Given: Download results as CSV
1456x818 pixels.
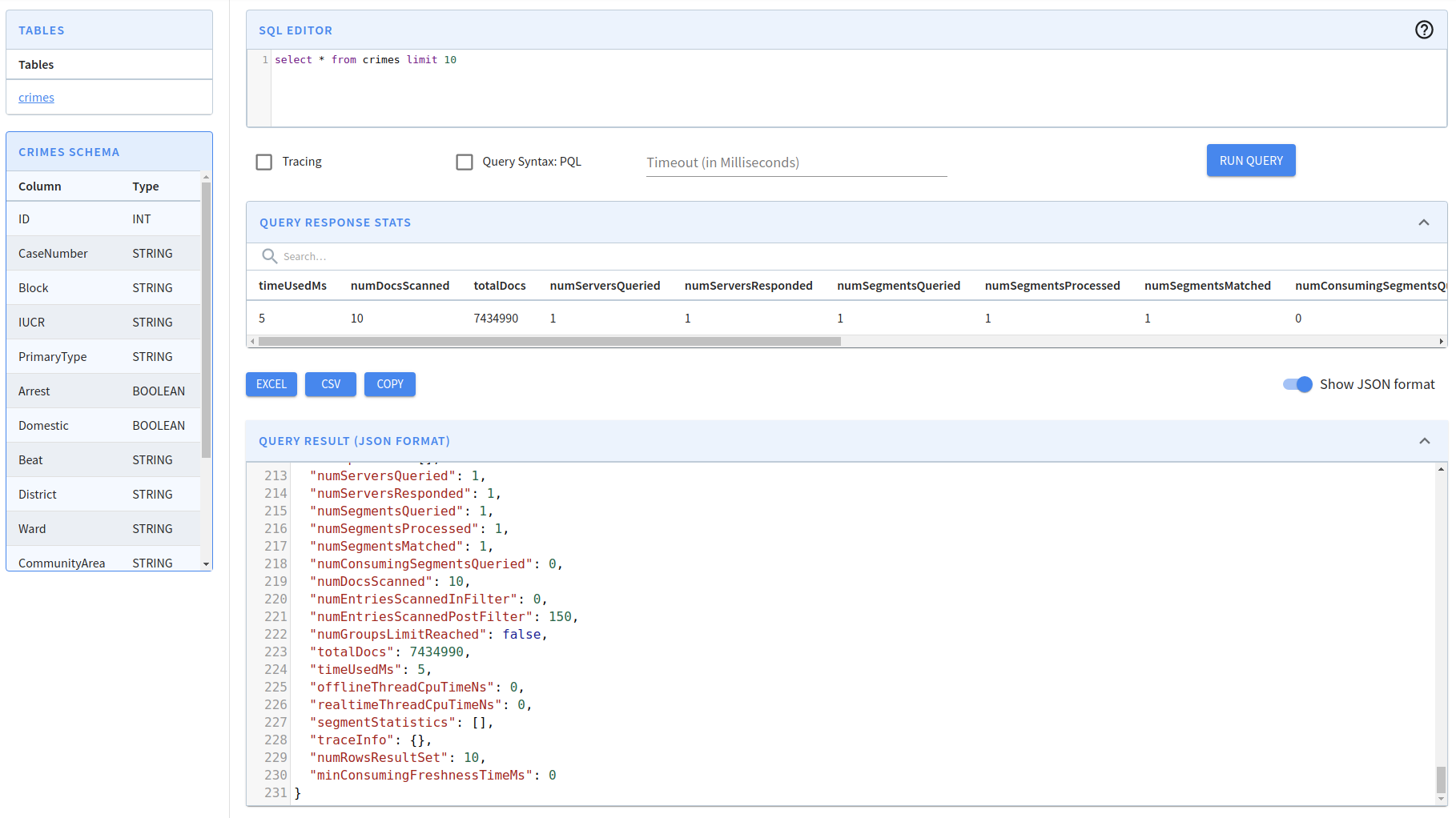Looking at the screenshot, I should 331,384.
